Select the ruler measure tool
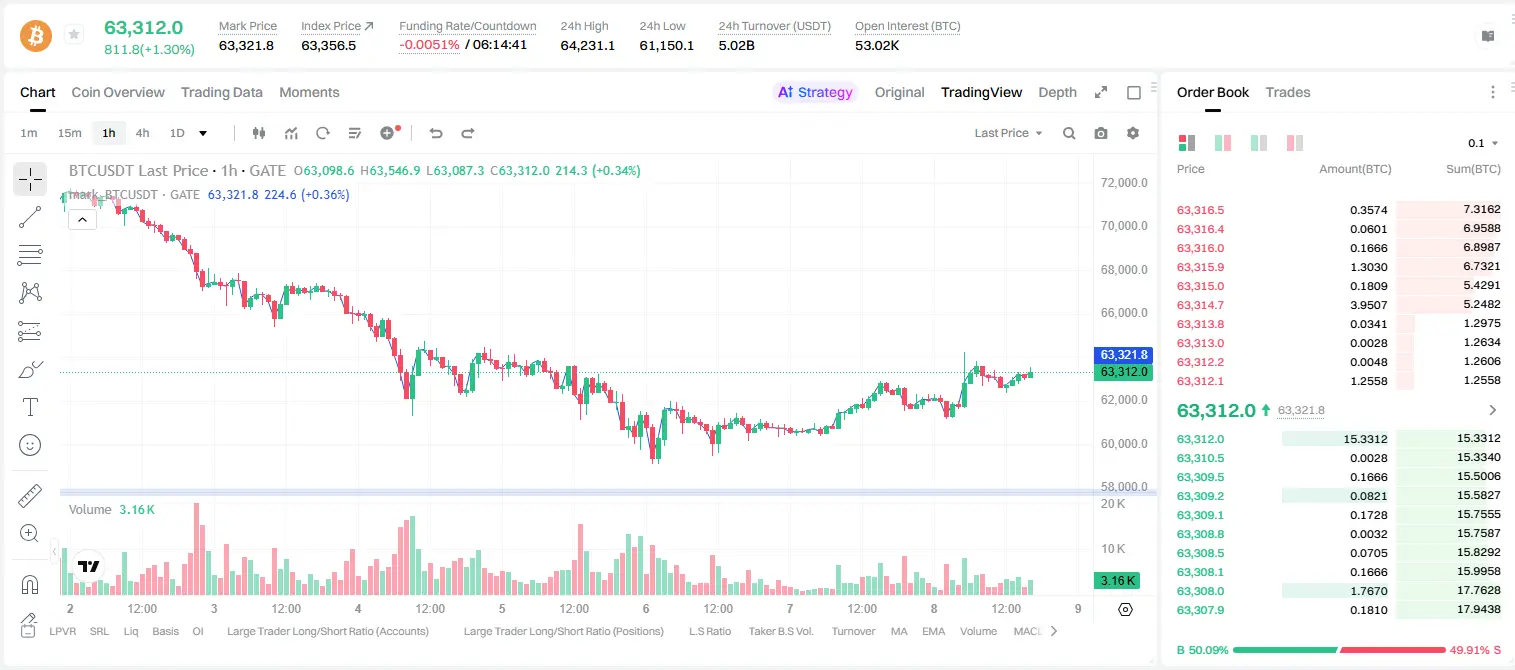 tap(30, 496)
